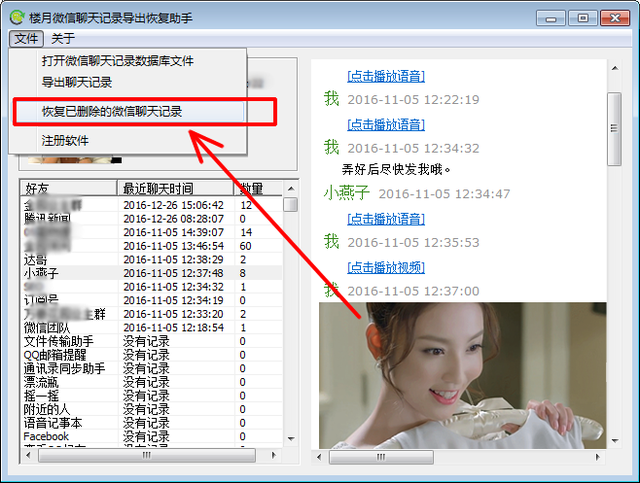Click chat panel scroll down arrow

tap(615, 441)
